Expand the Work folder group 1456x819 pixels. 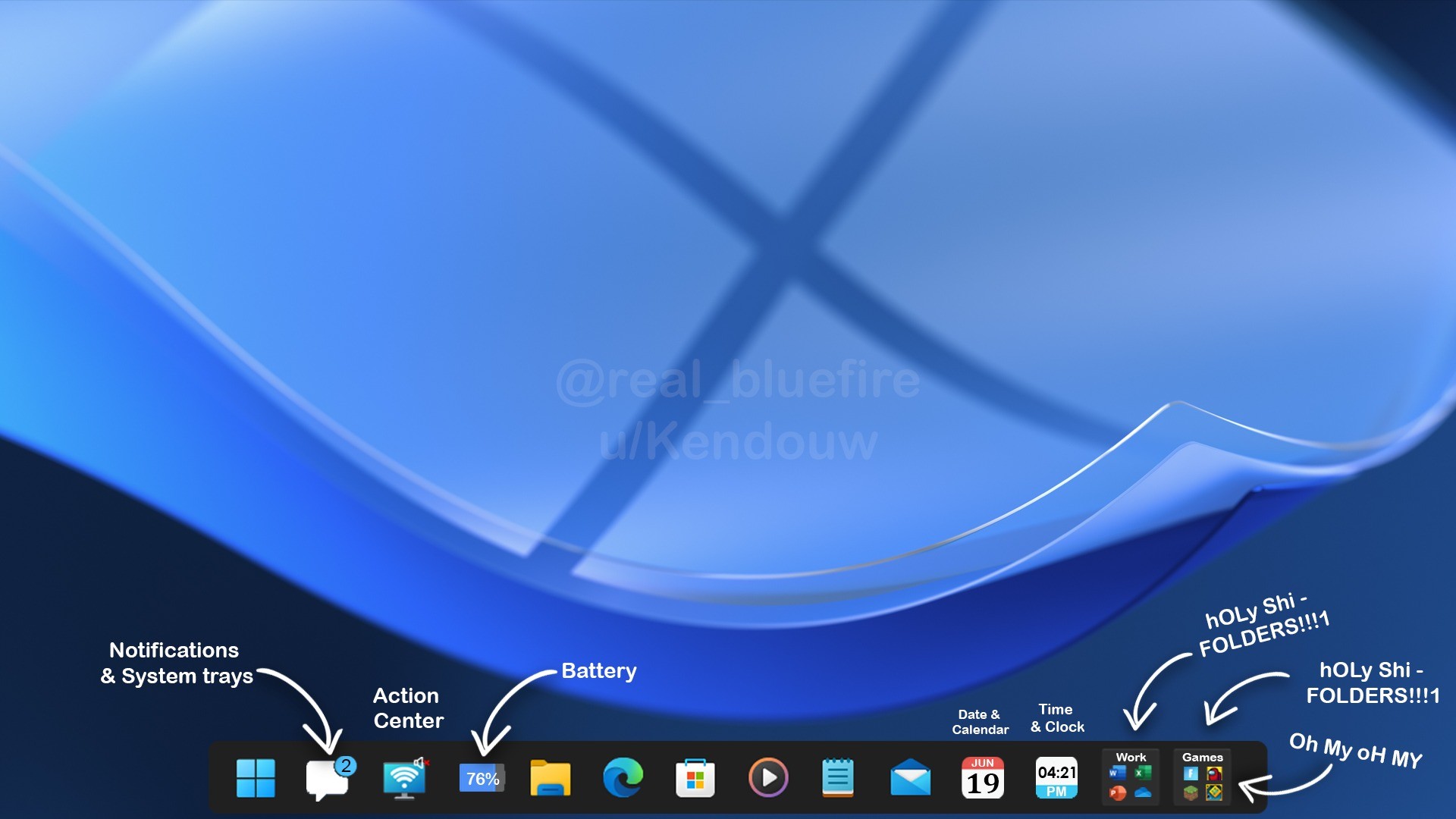[x=1131, y=757]
